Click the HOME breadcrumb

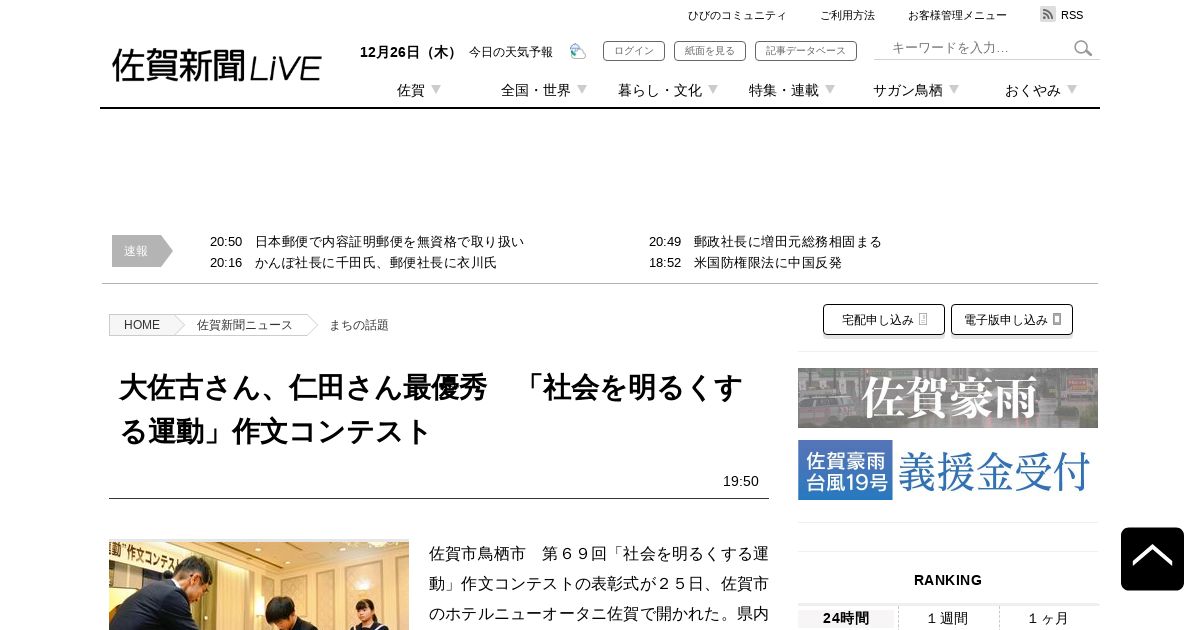142,325
